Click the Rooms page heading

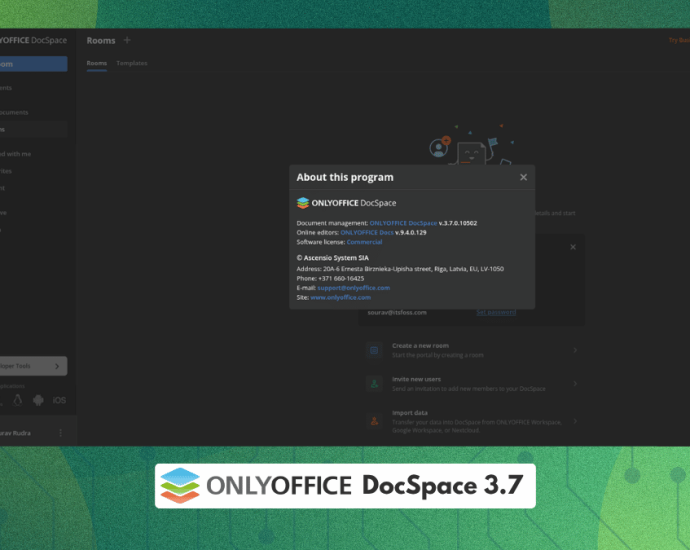(101, 40)
